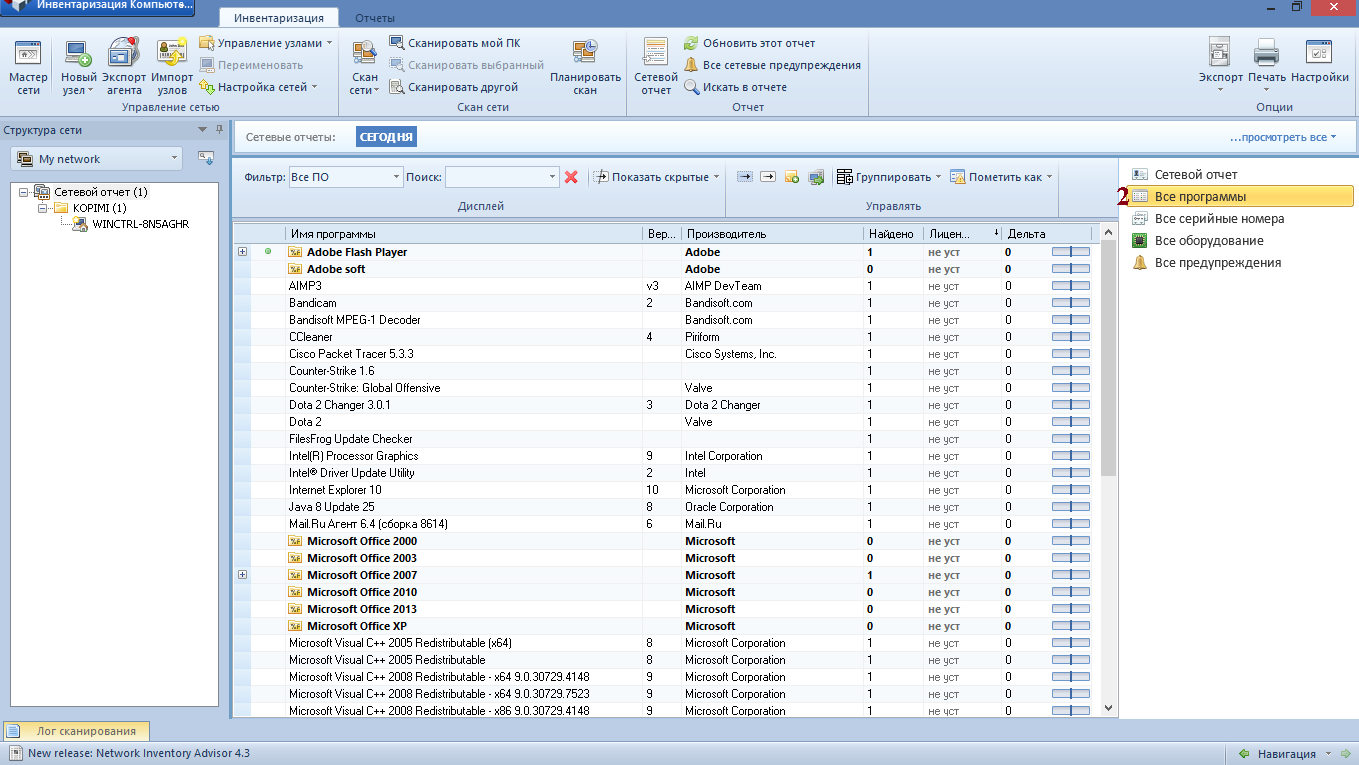
Task: Click Сканировать мой ПК
Action: tap(455, 43)
